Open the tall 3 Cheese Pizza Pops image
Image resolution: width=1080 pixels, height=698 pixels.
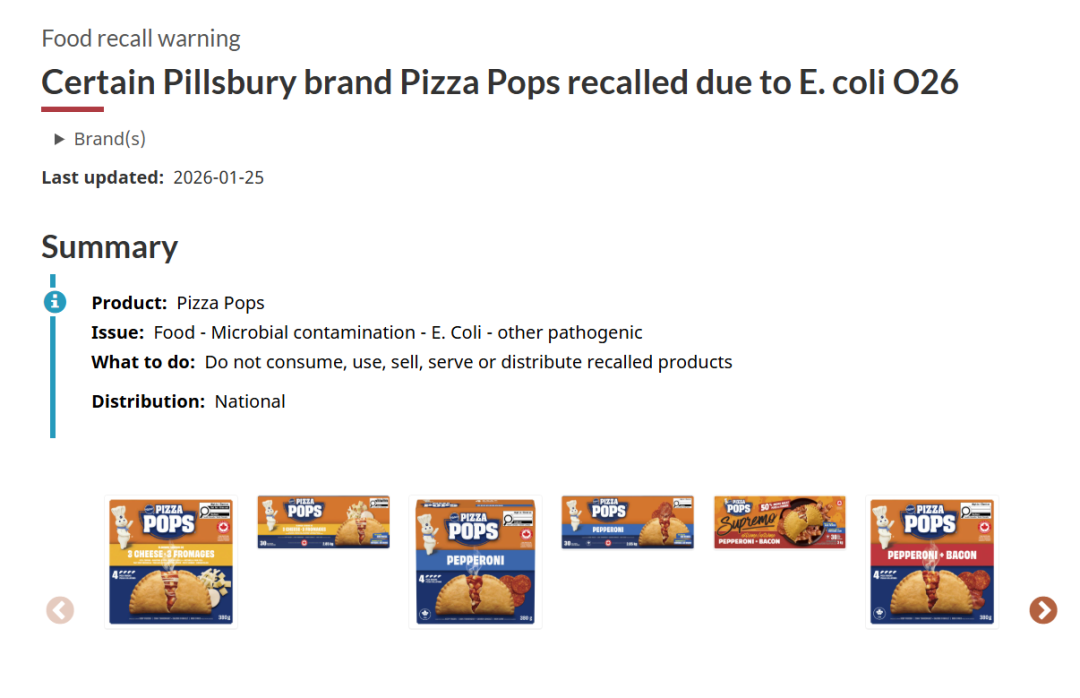coord(171,562)
